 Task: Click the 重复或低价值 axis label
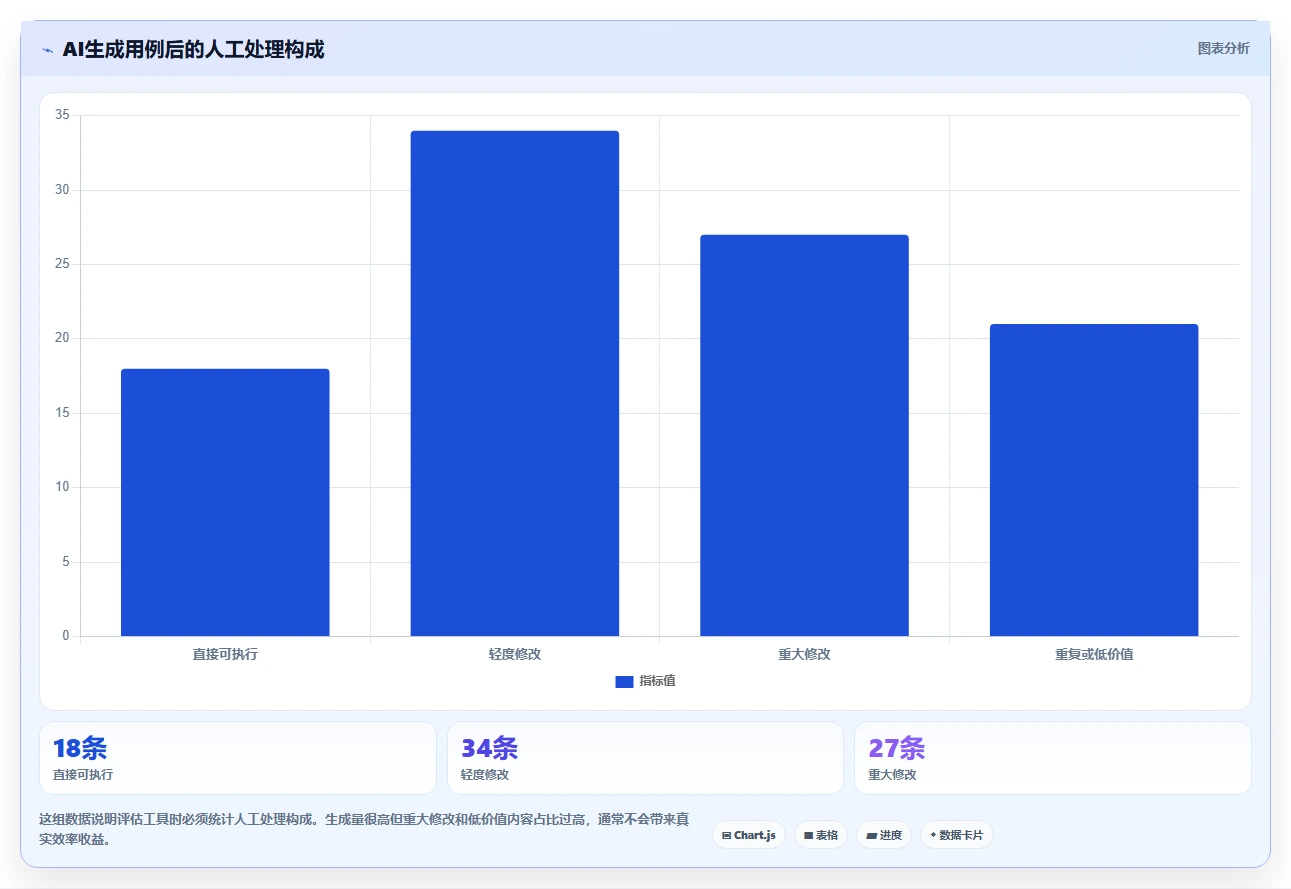point(1094,654)
